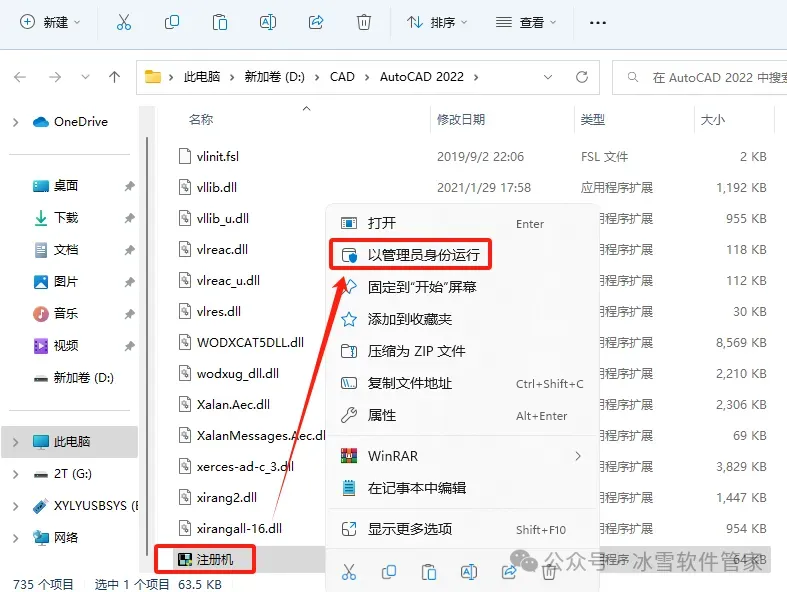The image size is (787, 592).
Task: Unpin 音乐 using its pin icon
Action: (129, 314)
